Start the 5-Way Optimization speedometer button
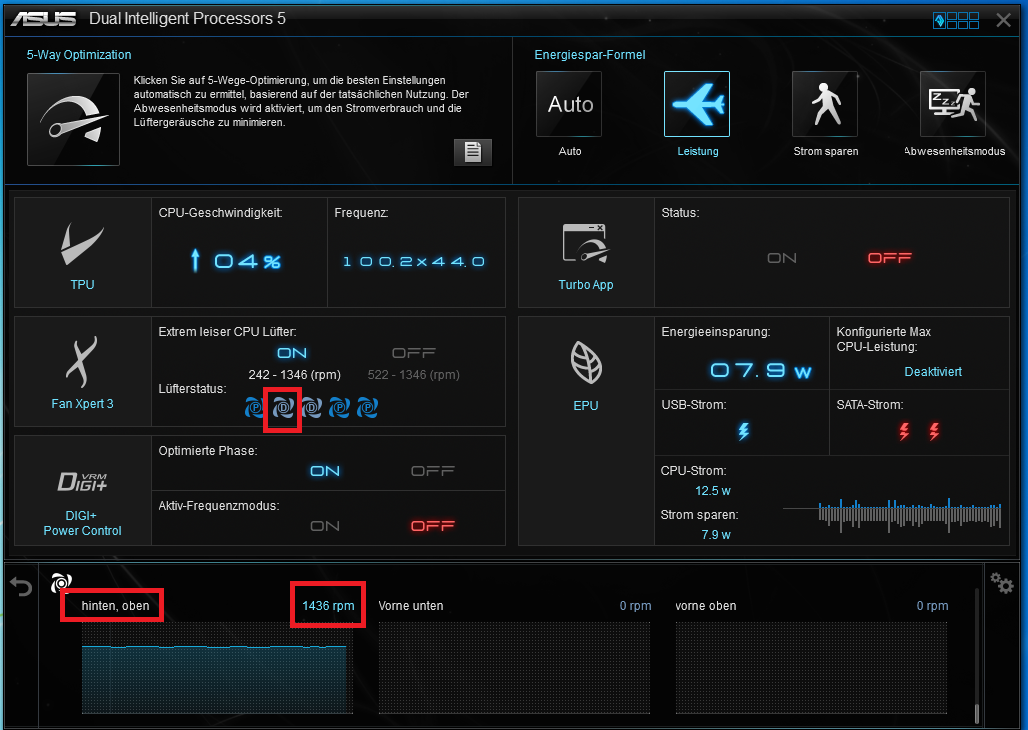1028x730 pixels. pyautogui.click(x=73, y=119)
